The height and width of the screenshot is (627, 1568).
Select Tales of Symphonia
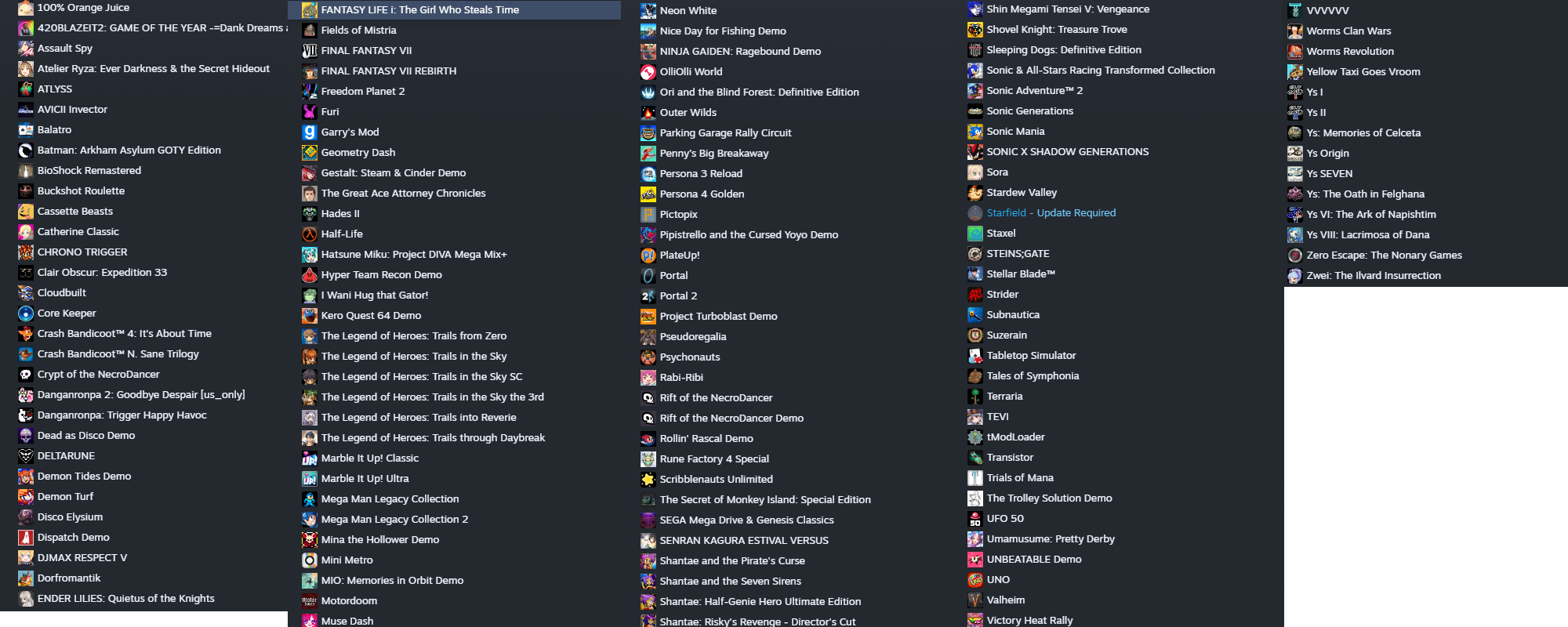pos(1033,376)
